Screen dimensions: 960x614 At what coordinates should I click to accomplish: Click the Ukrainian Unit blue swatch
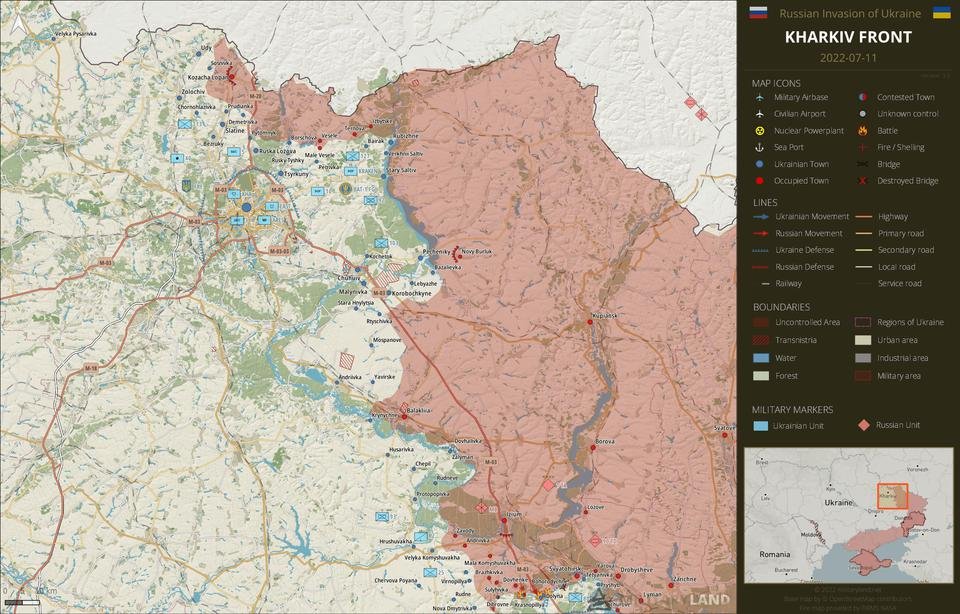761,426
